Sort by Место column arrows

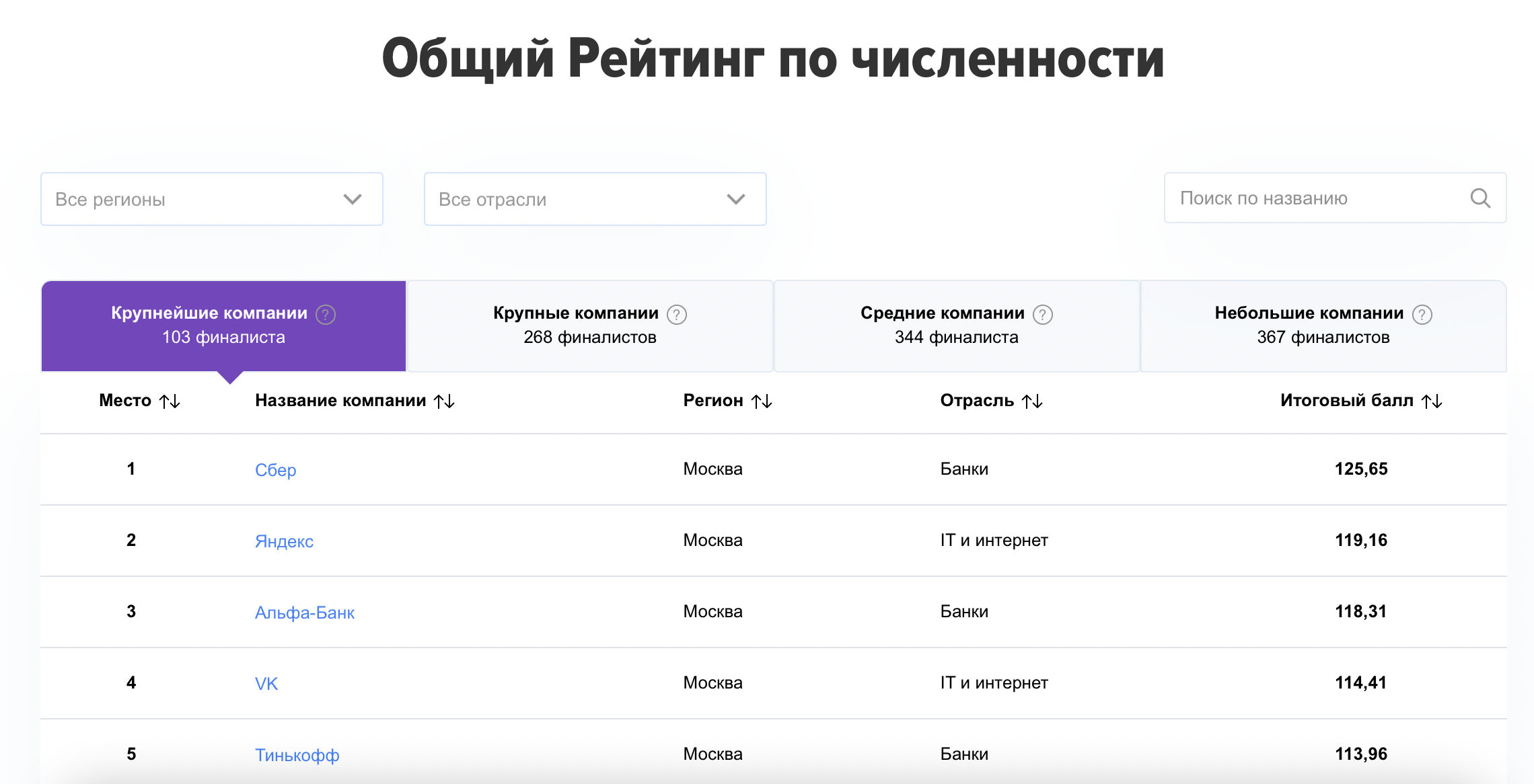[x=170, y=401]
